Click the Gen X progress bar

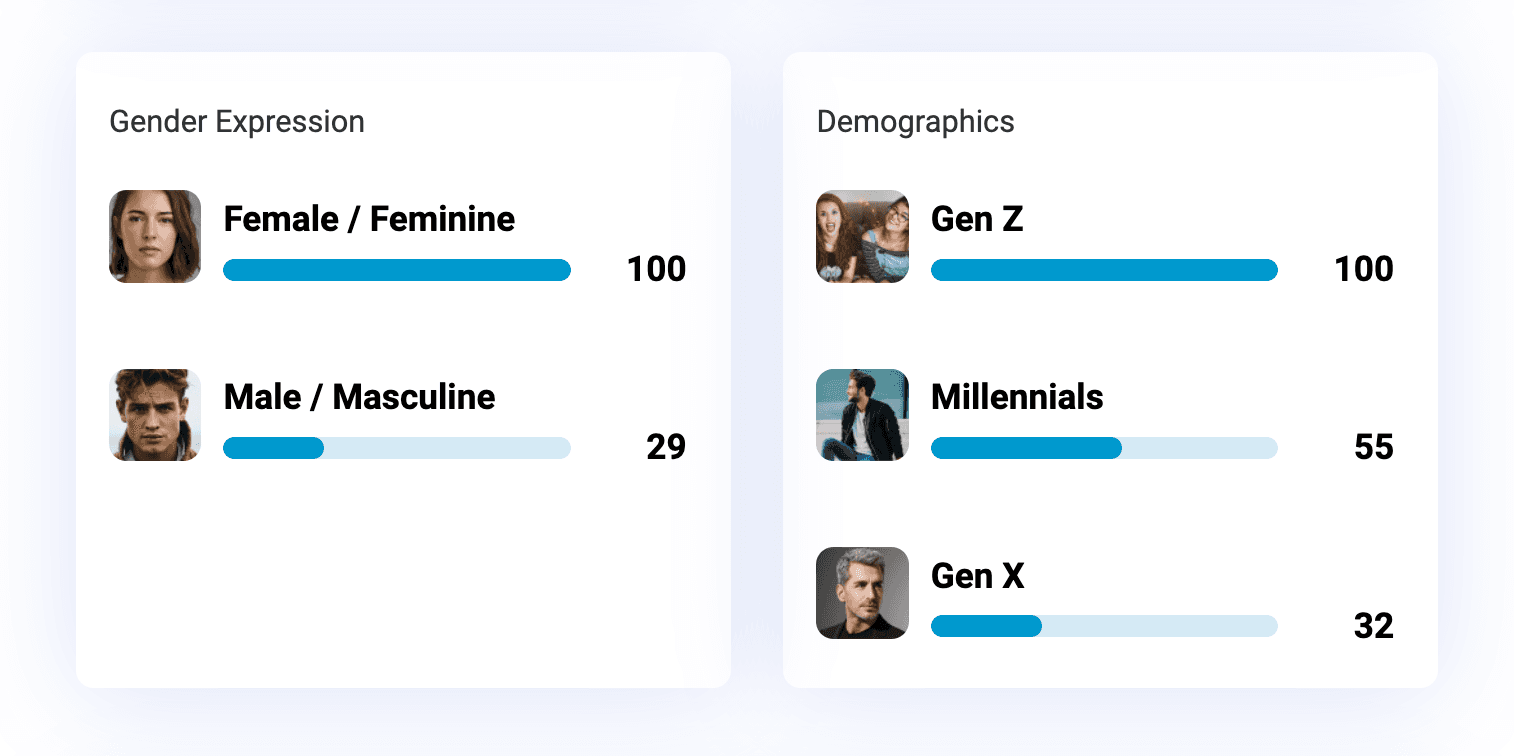click(x=1104, y=626)
